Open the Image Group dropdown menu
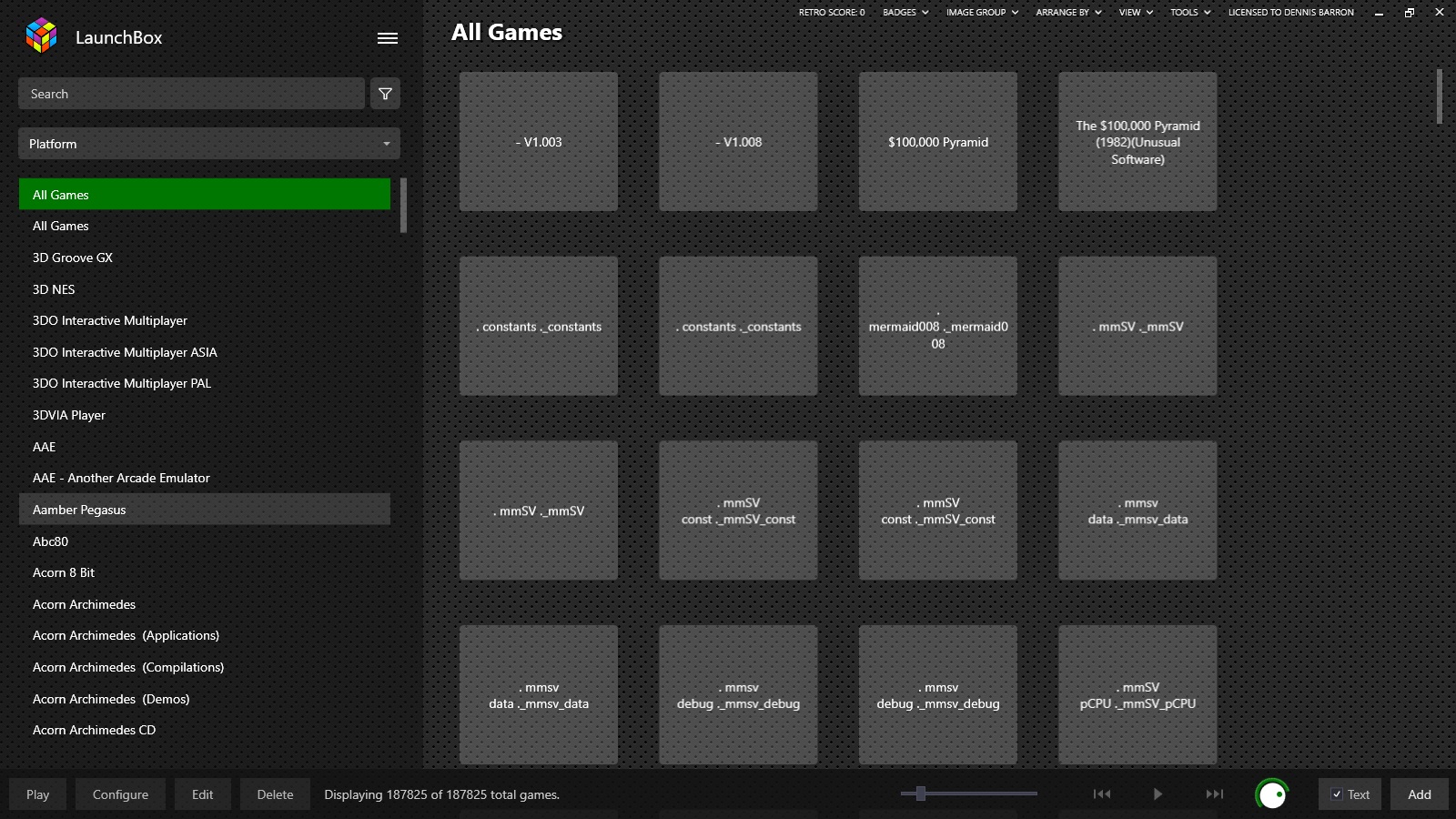Image resolution: width=1456 pixels, height=819 pixels. [x=982, y=13]
